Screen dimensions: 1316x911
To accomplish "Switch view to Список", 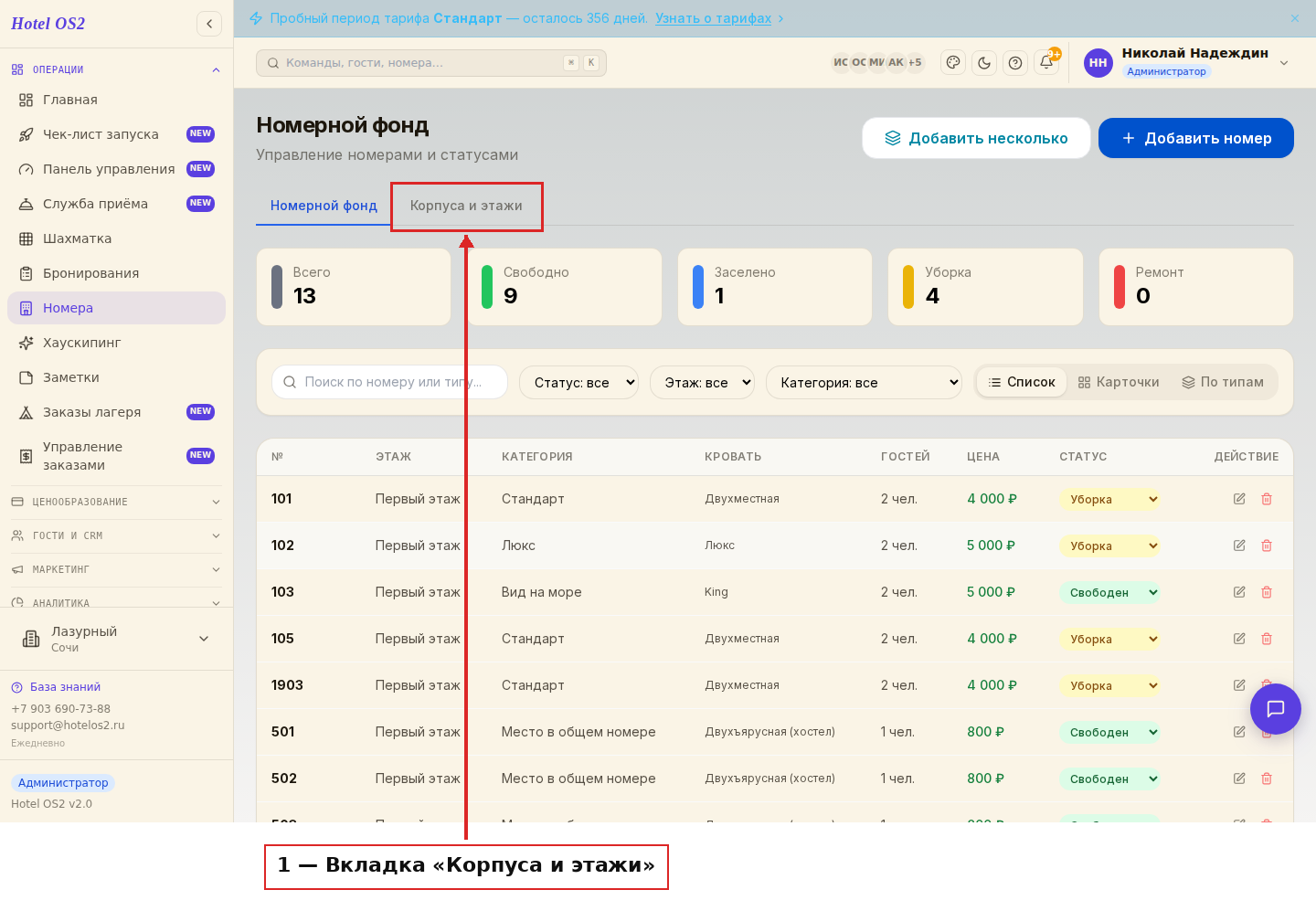I will 1022,382.
